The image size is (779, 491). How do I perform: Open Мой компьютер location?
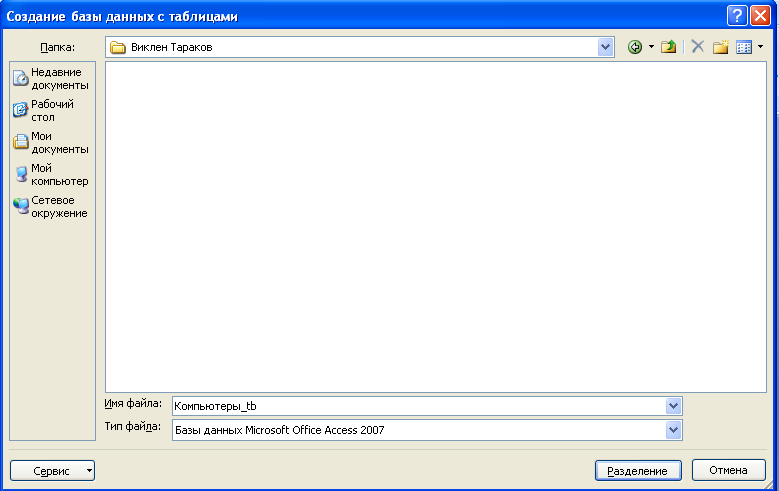click(x=52, y=174)
